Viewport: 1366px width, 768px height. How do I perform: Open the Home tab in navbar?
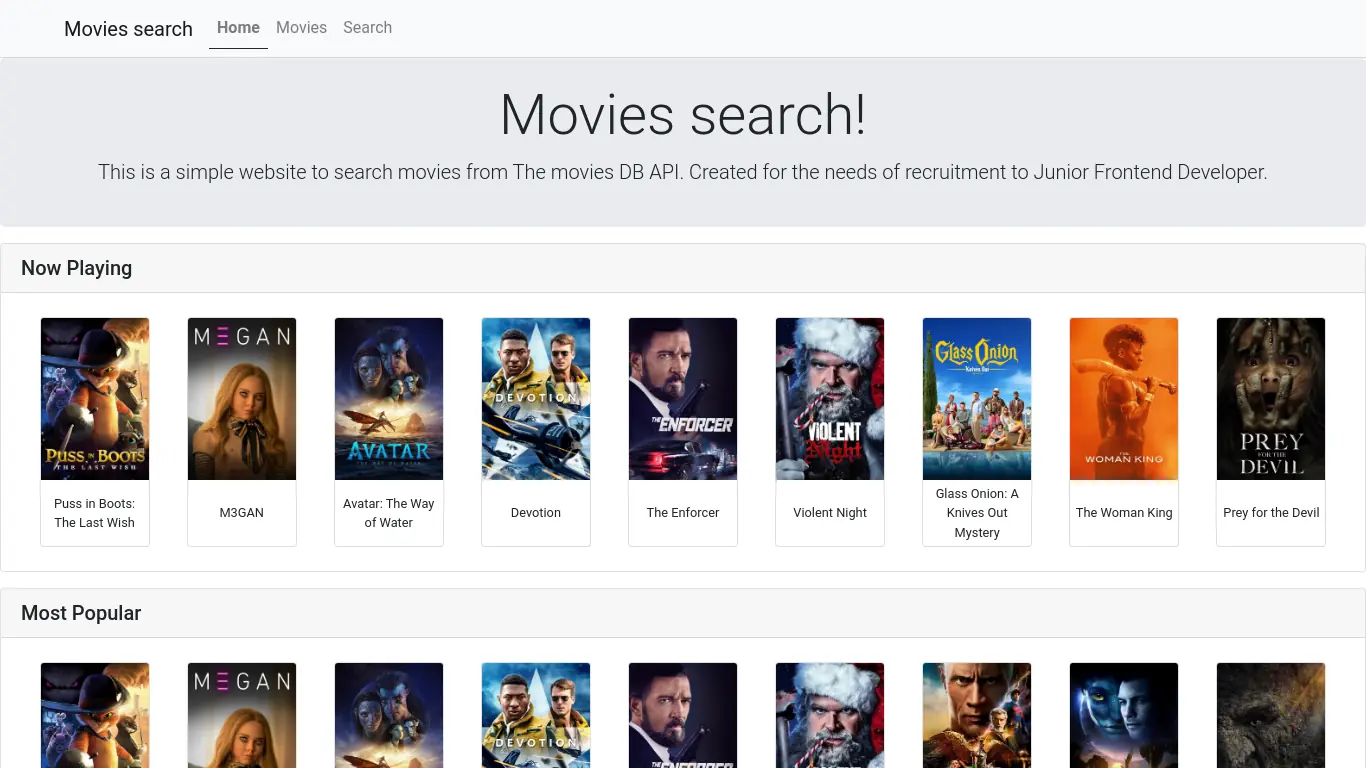(x=238, y=28)
